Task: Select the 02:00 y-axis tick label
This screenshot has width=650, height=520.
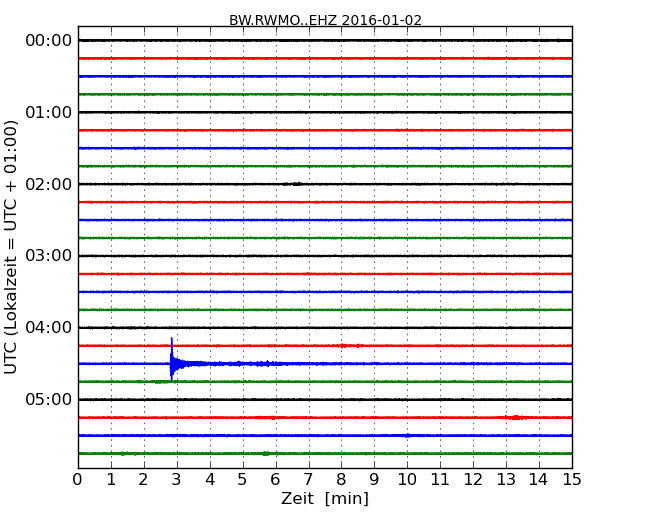Action: point(49,184)
